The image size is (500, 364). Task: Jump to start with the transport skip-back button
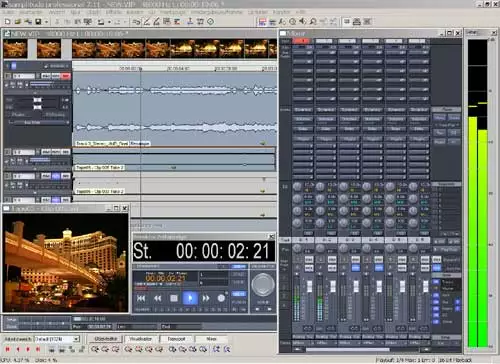coord(141,298)
